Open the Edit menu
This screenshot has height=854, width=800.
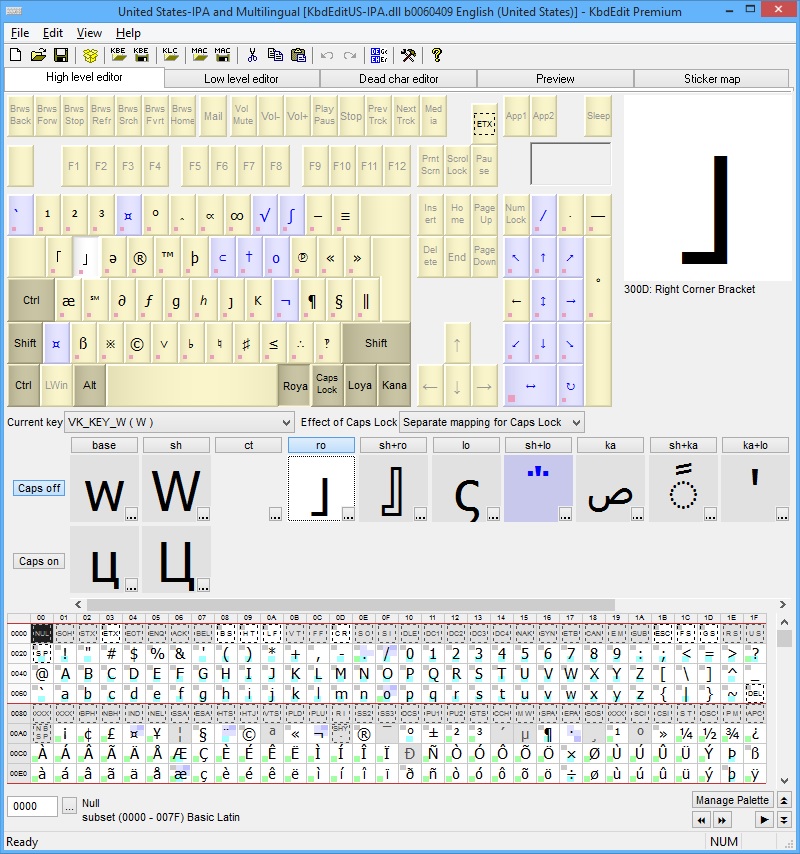(53, 33)
